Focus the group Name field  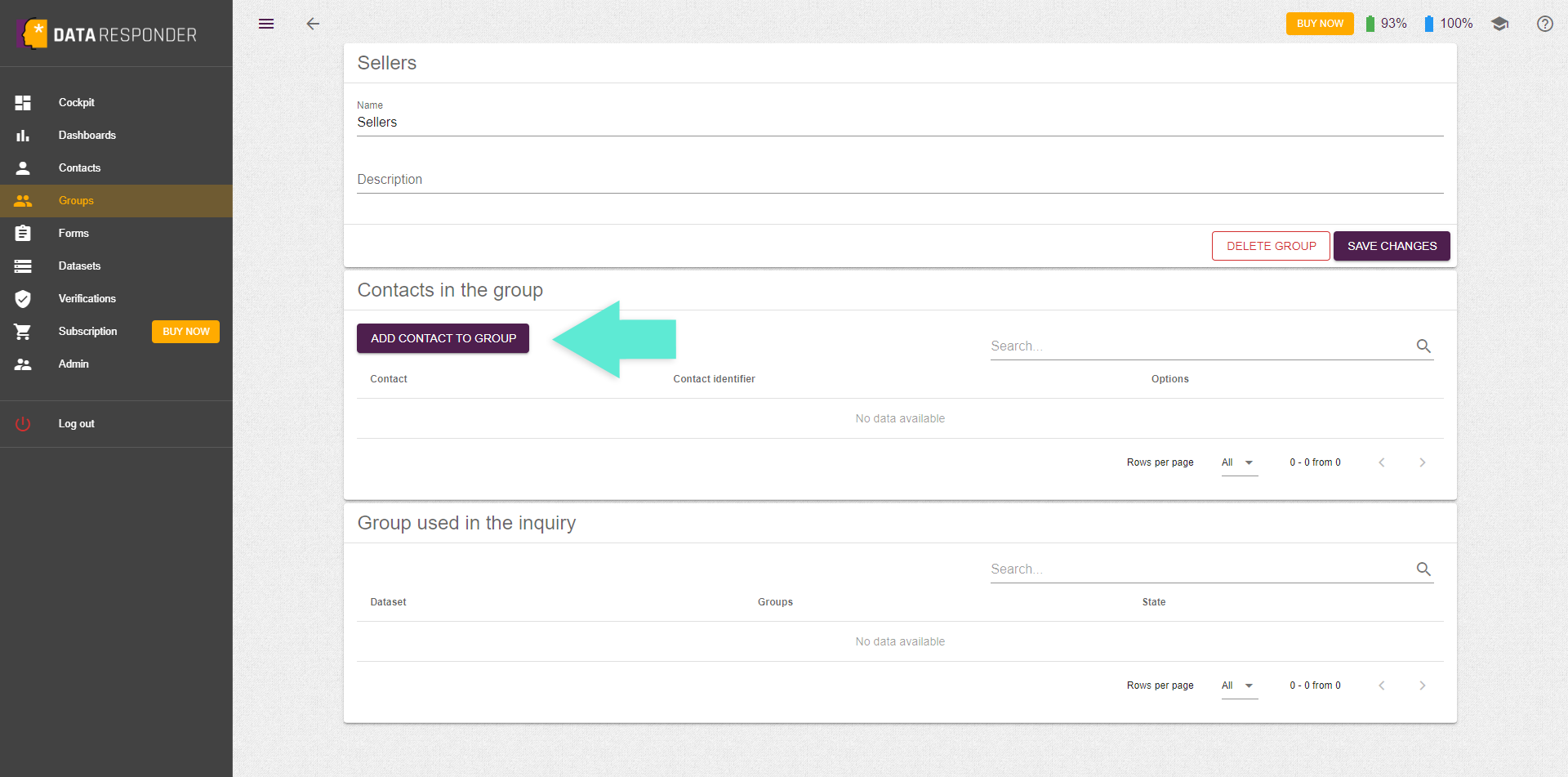point(900,123)
